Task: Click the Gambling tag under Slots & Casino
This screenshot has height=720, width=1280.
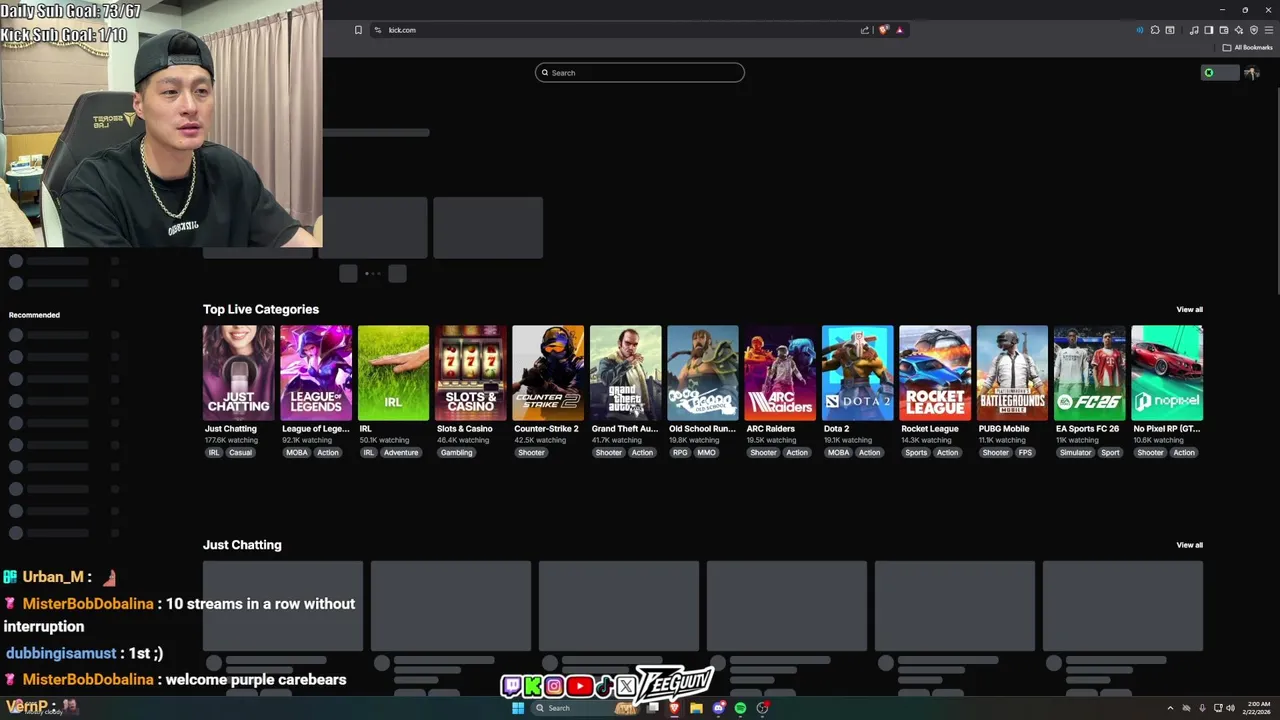Action: click(456, 453)
